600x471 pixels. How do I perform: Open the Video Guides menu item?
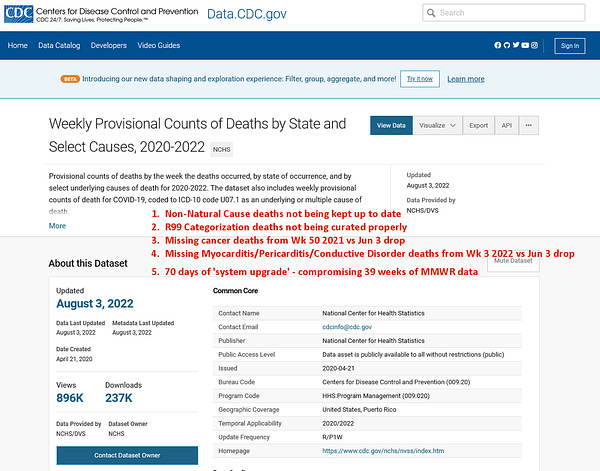click(x=159, y=45)
